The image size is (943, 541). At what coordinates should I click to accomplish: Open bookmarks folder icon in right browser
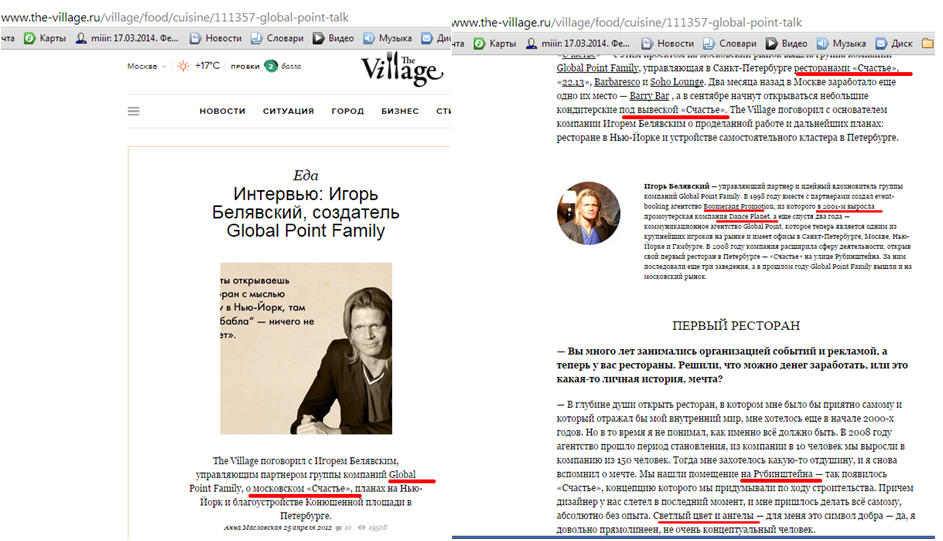coord(928,43)
